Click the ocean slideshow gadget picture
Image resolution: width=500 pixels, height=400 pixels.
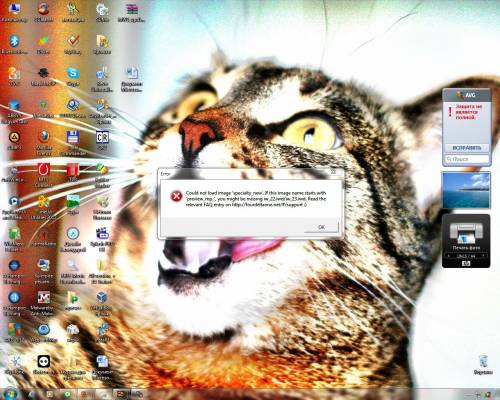point(466,190)
